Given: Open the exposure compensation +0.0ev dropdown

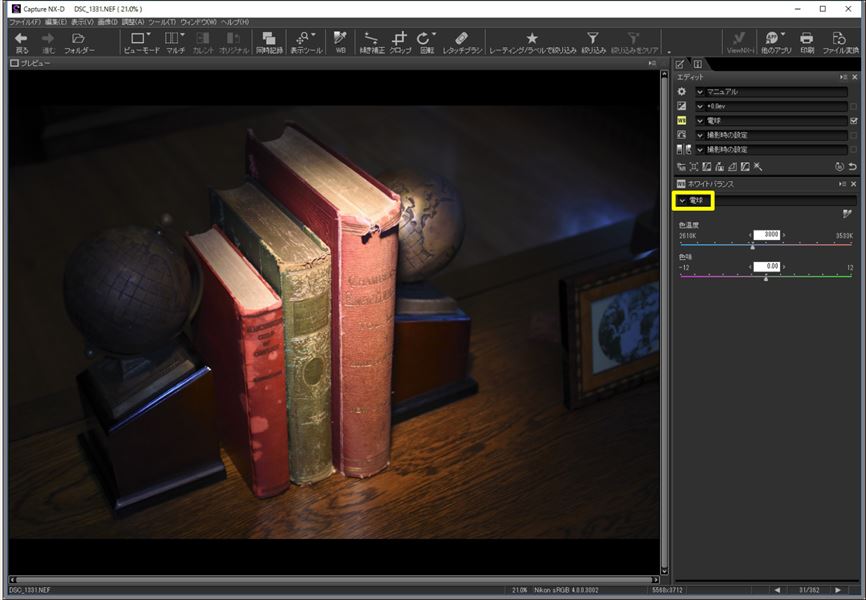Looking at the screenshot, I should point(771,106).
